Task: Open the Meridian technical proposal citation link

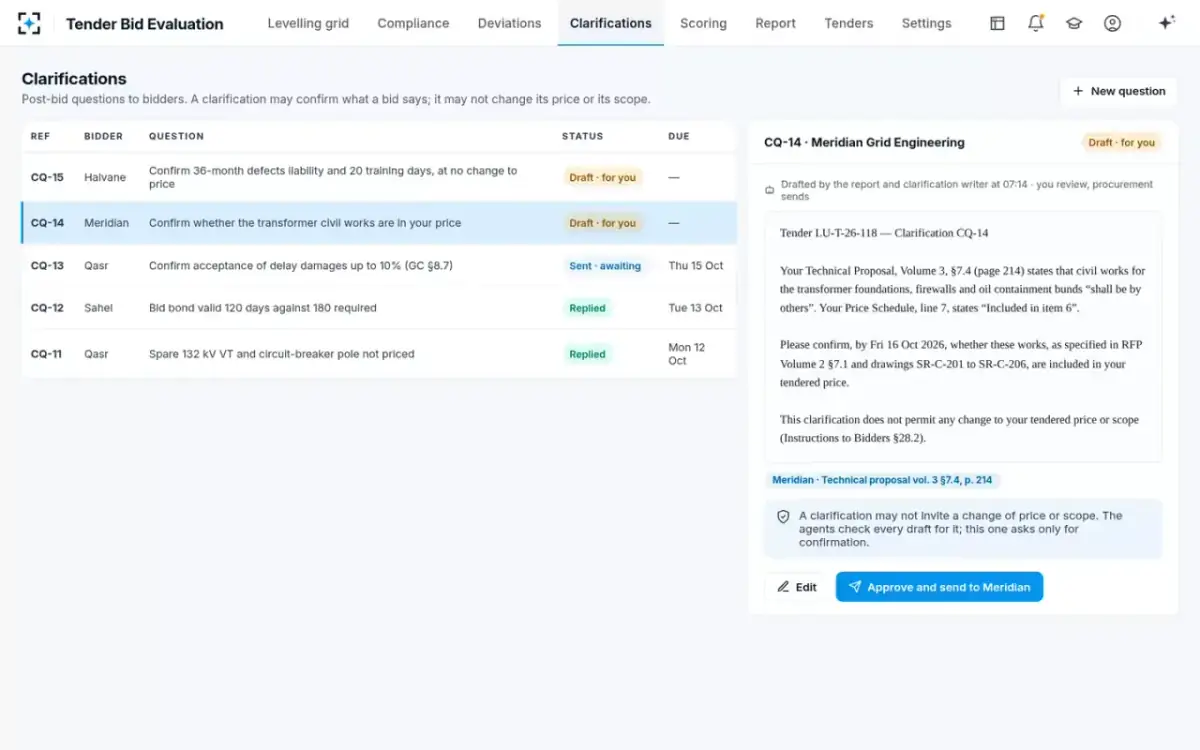Action: click(x=882, y=480)
